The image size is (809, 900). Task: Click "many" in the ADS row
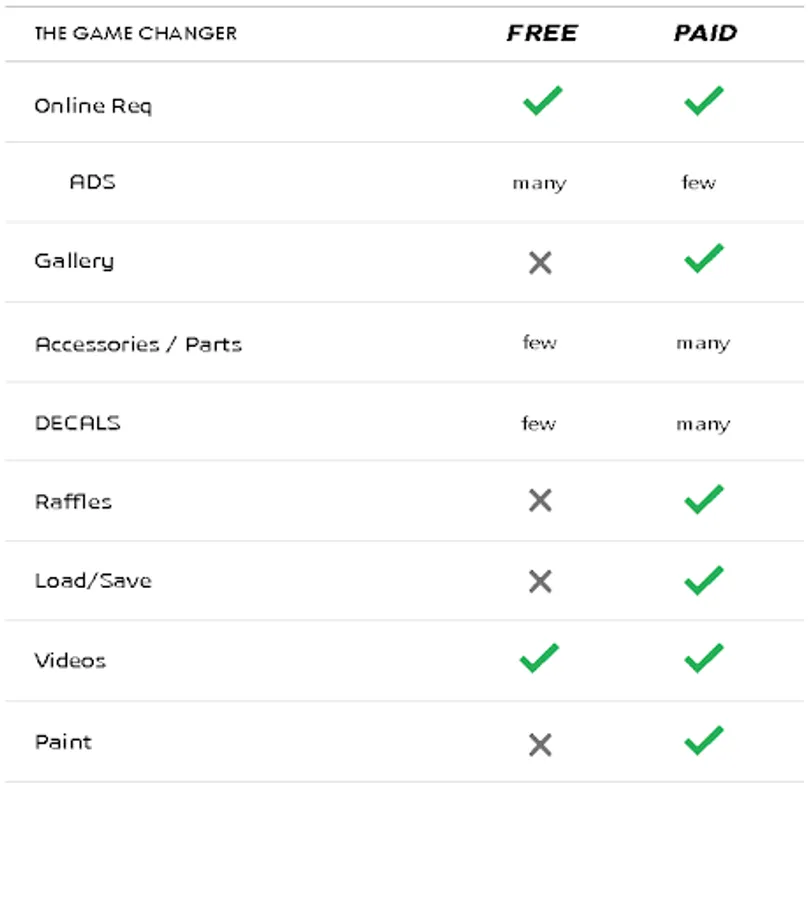(539, 183)
